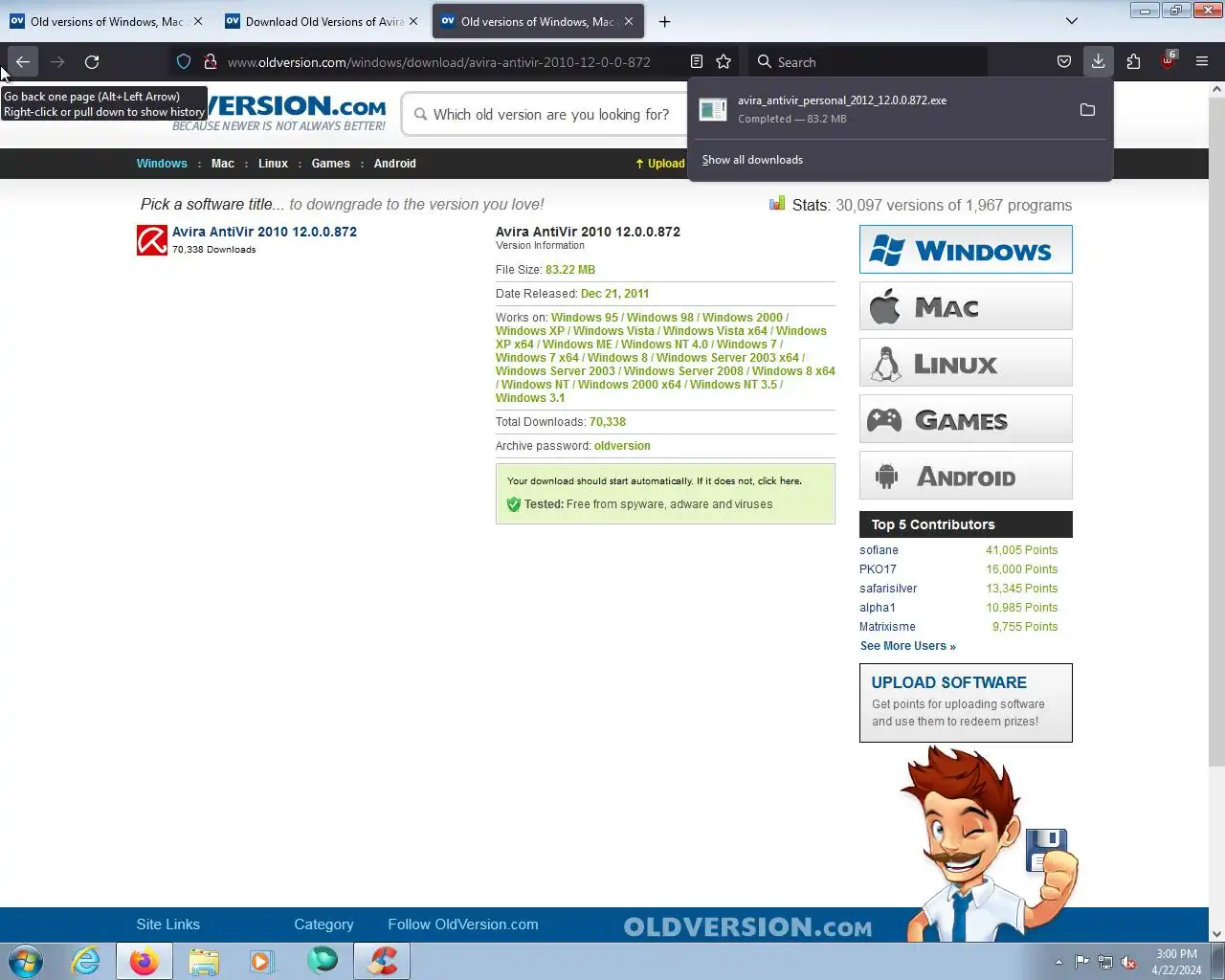Open the Pocket save icon

[1063, 62]
